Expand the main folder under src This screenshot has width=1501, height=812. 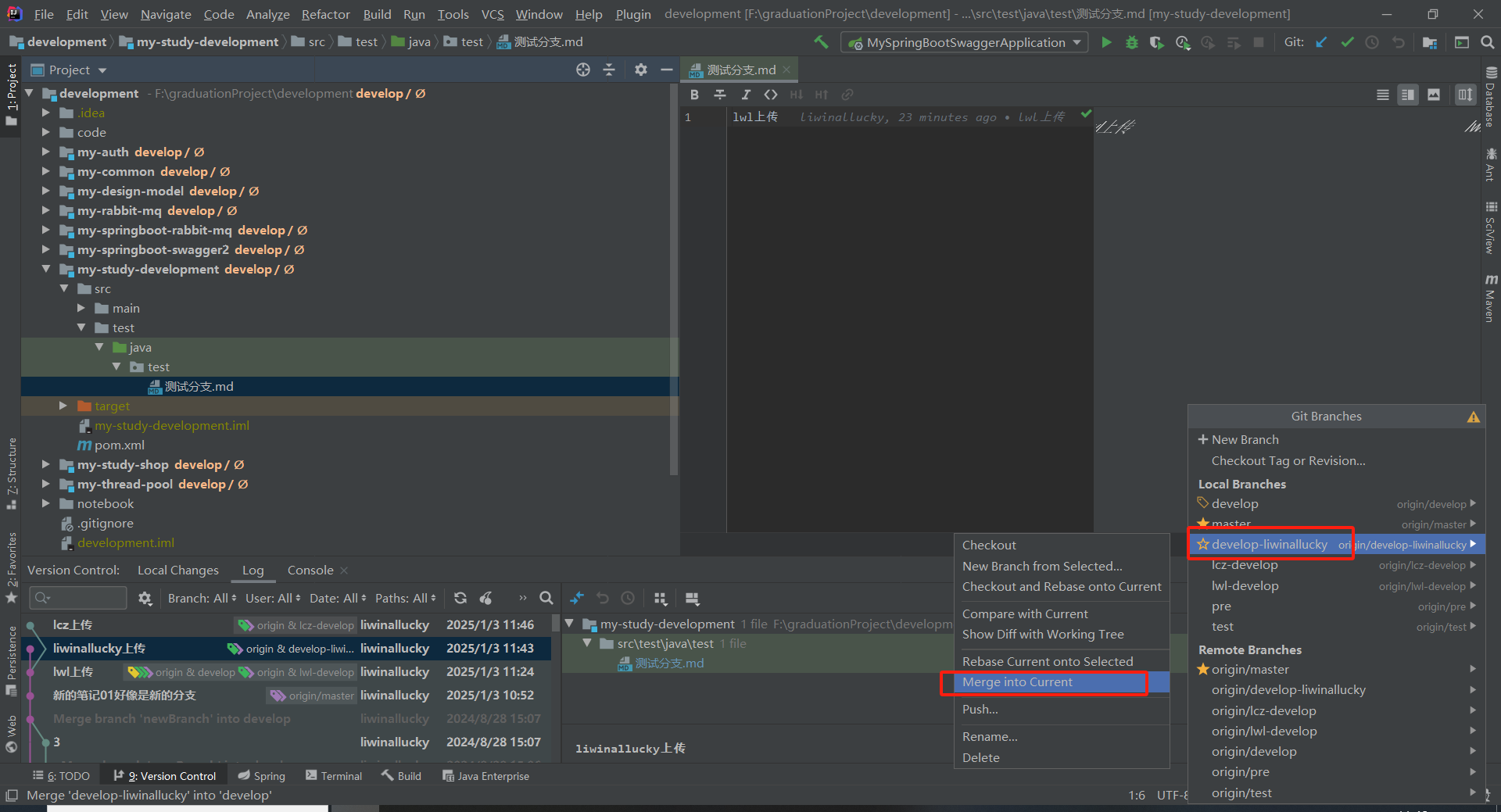[81, 308]
